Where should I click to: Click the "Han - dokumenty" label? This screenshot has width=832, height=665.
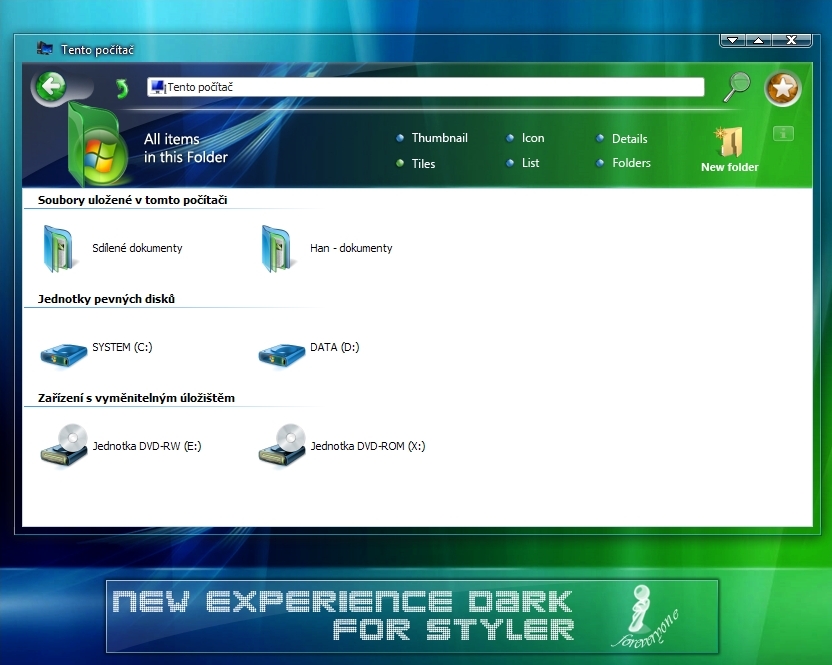(x=351, y=248)
